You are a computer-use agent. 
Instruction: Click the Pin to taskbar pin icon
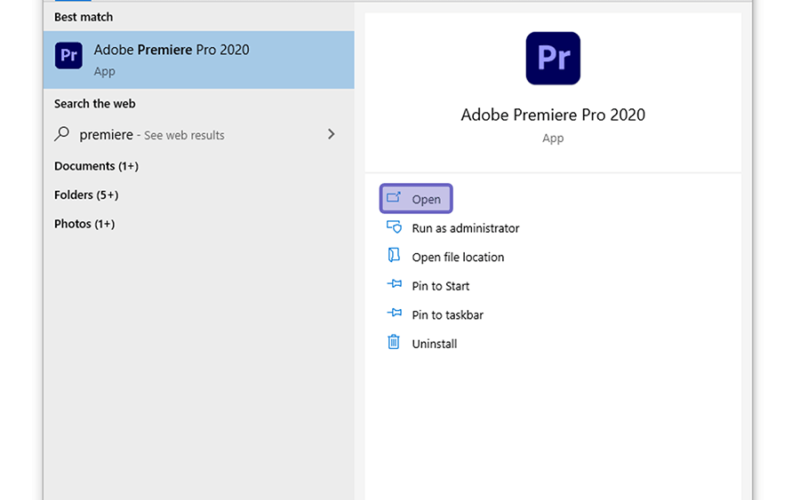(x=394, y=313)
